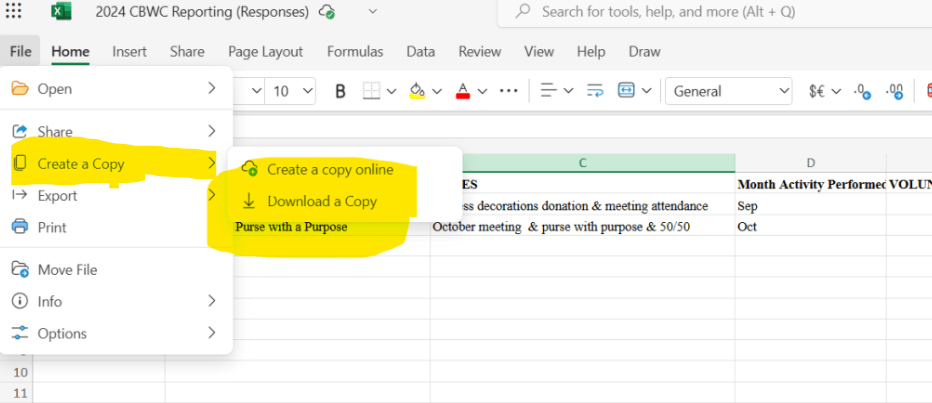Click the Borders icon in ribbon
Image resolution: width=932 pixels, height=403 pixels.
pyautogui.click(x=371, y=91)
